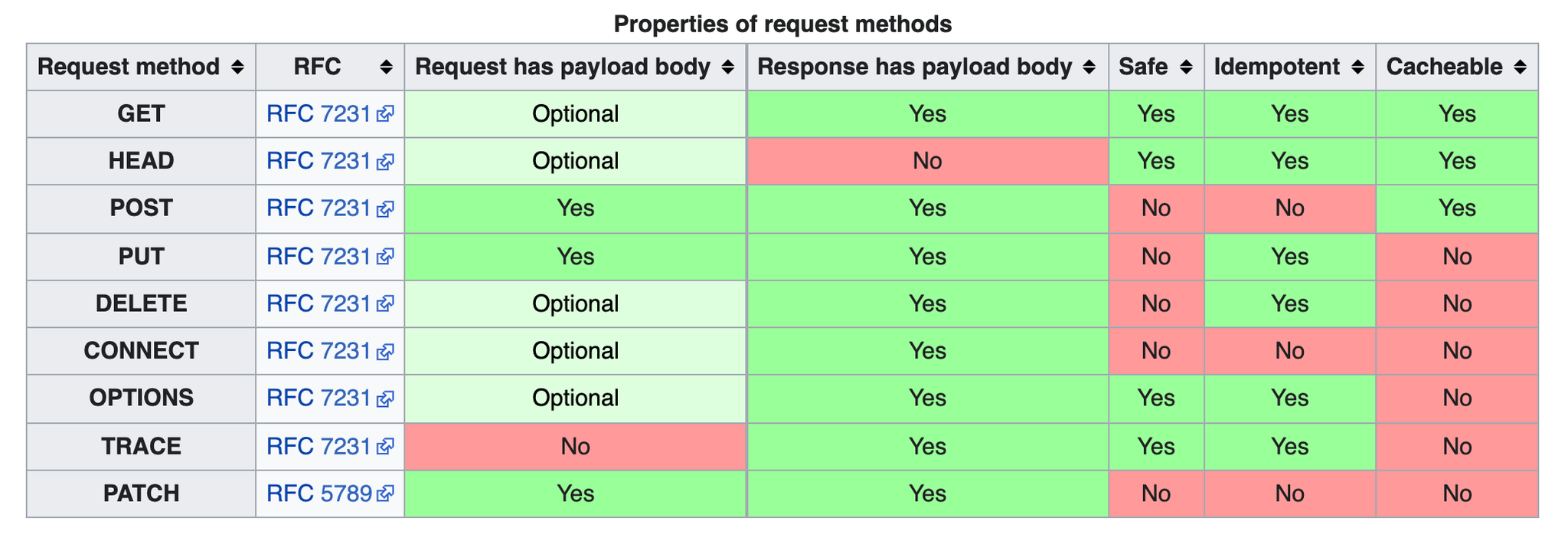The width and height of the screenshot is (1568, 541).
Task: Sort the Idempotent column
Action: [x=1357, y=67]
